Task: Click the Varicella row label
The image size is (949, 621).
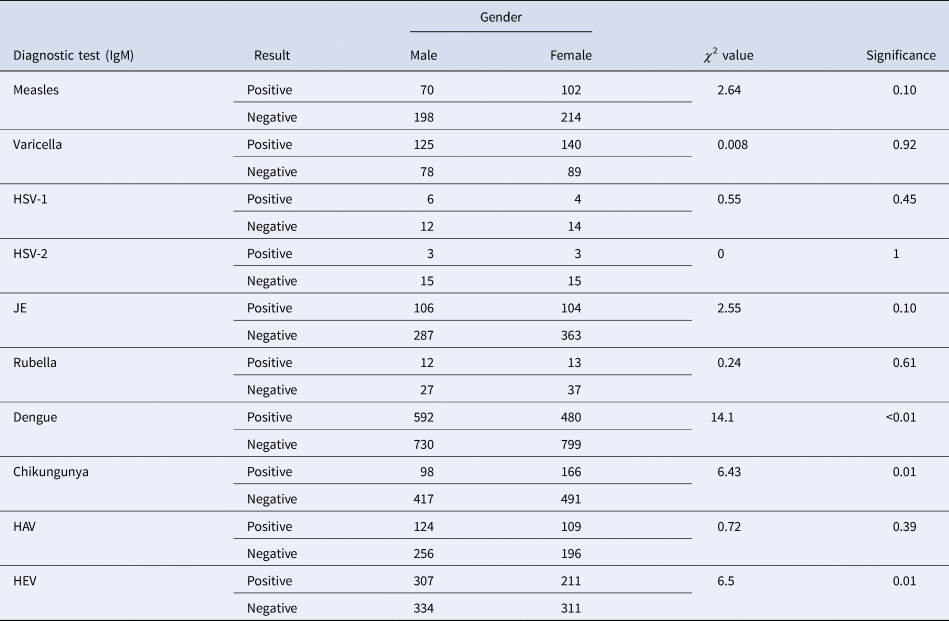Action: 38,144
